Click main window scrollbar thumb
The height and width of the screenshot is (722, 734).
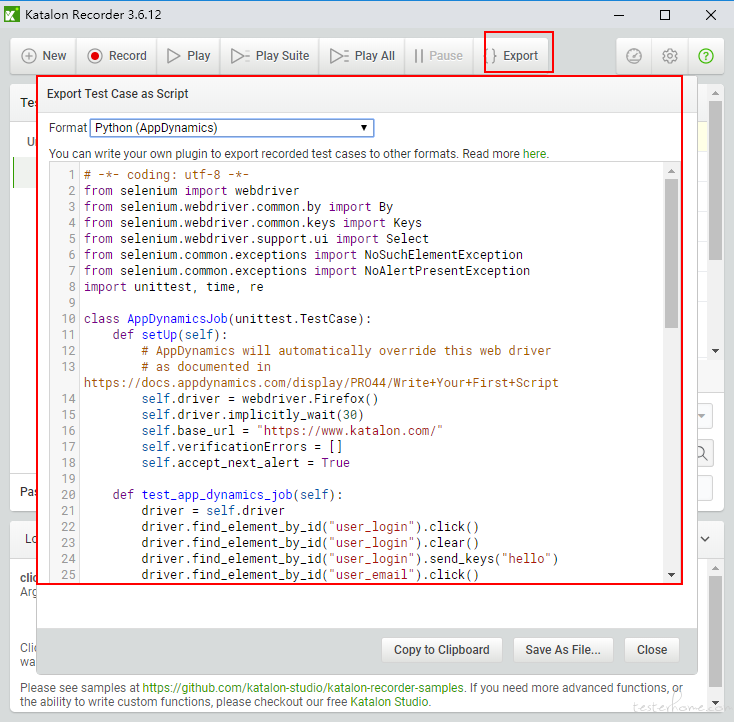point(715,180)
